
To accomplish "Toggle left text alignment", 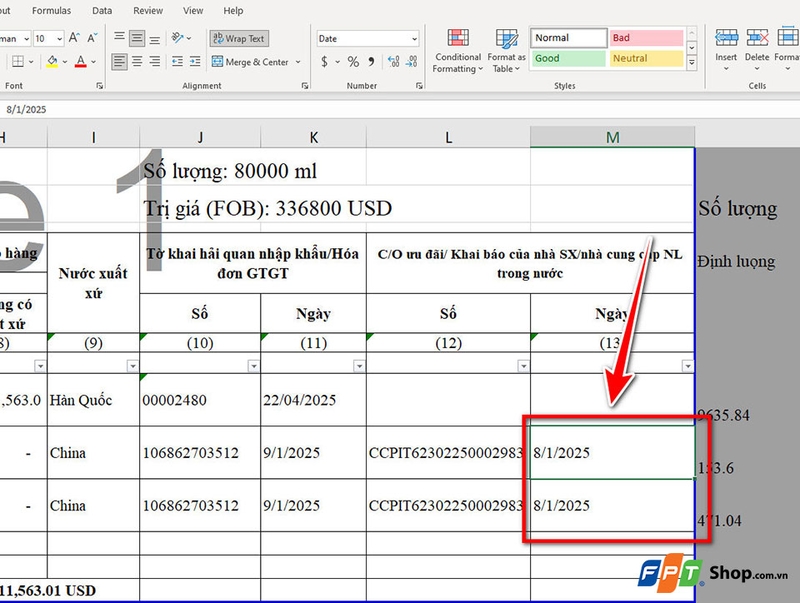I will coord(118,62).
